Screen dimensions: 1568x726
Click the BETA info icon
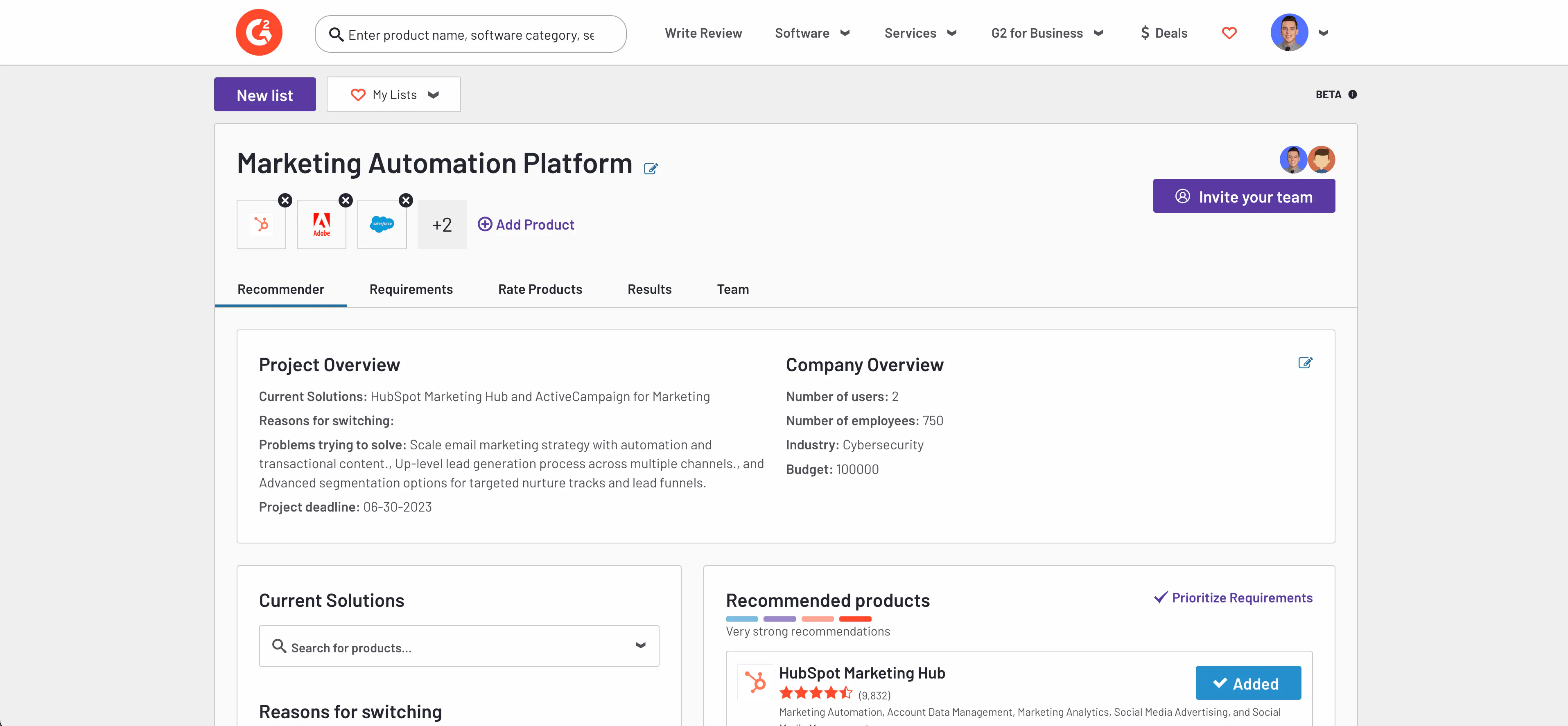point(1353,94)
